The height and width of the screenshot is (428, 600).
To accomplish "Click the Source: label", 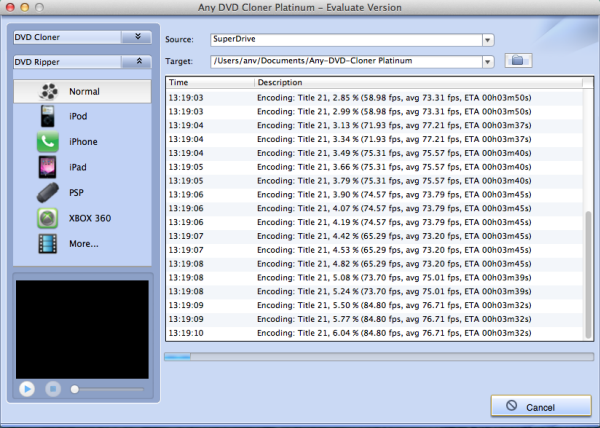I will 179,39.
